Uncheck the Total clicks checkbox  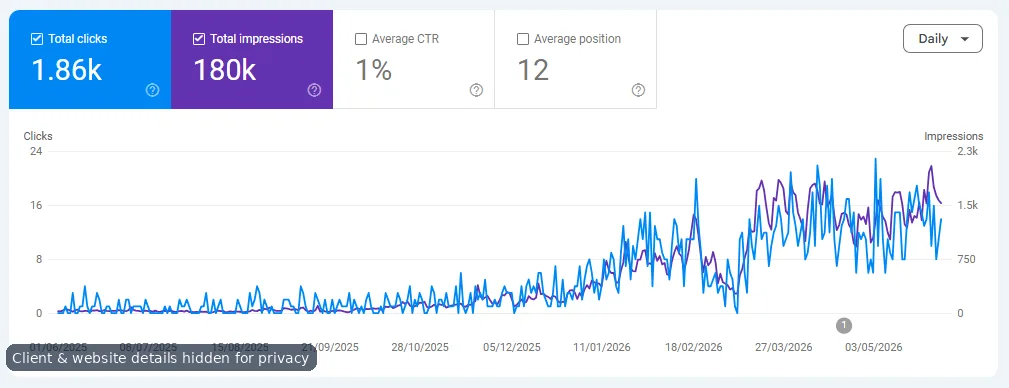point(37,39)
